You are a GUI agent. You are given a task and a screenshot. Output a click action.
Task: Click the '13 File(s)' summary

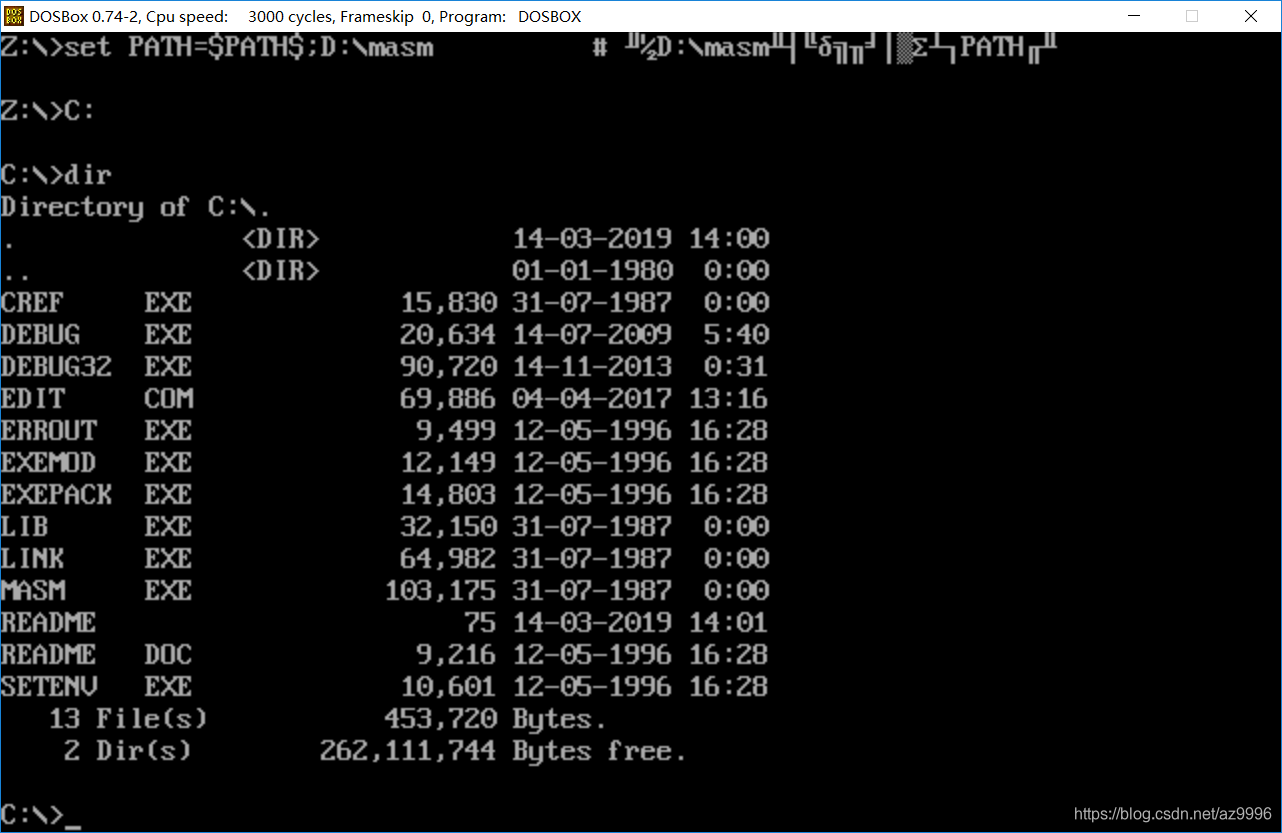[x=128, y=719]
